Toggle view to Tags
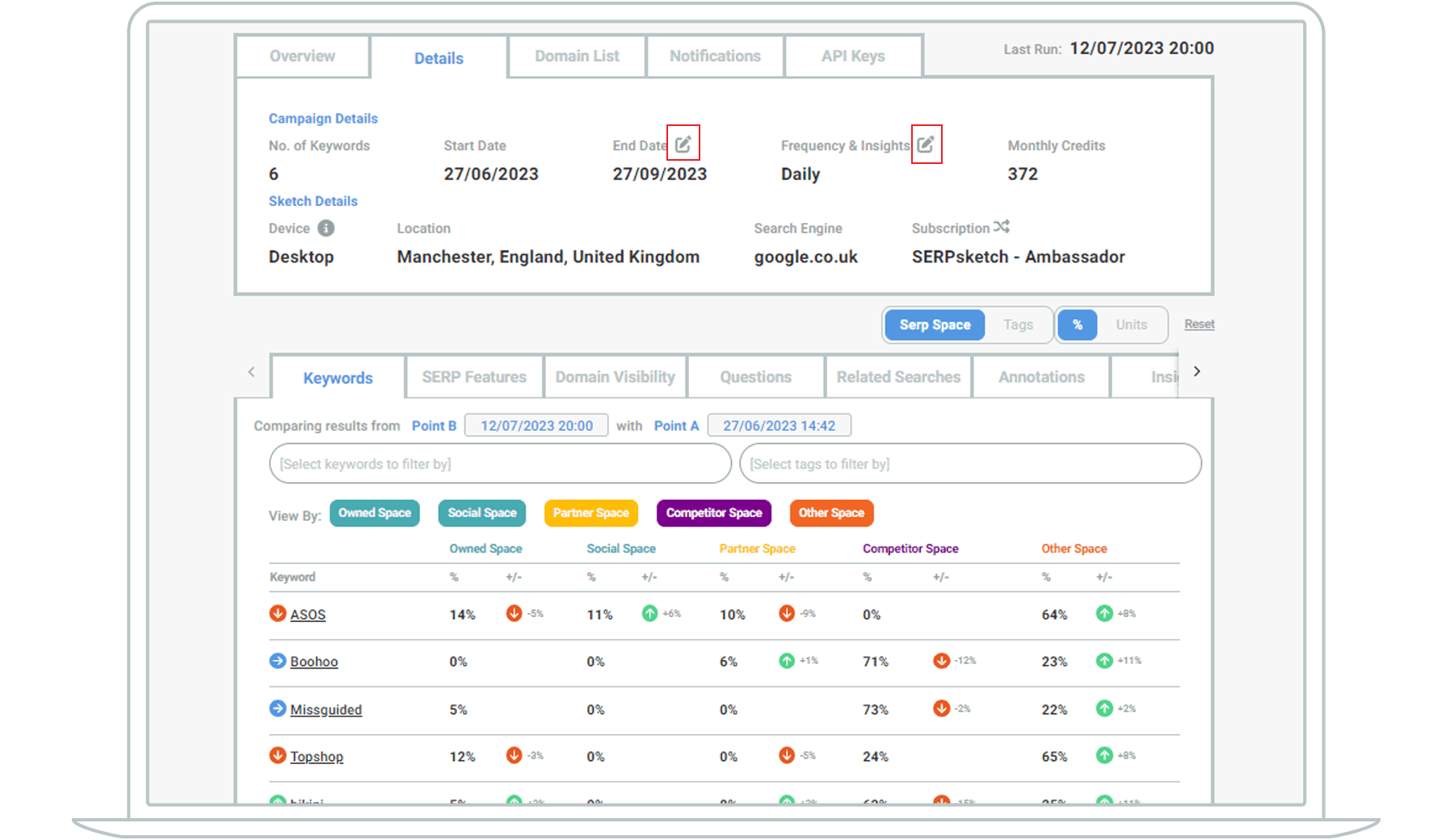This screenshot has height=840, width=1454. tap(1018, 325)
